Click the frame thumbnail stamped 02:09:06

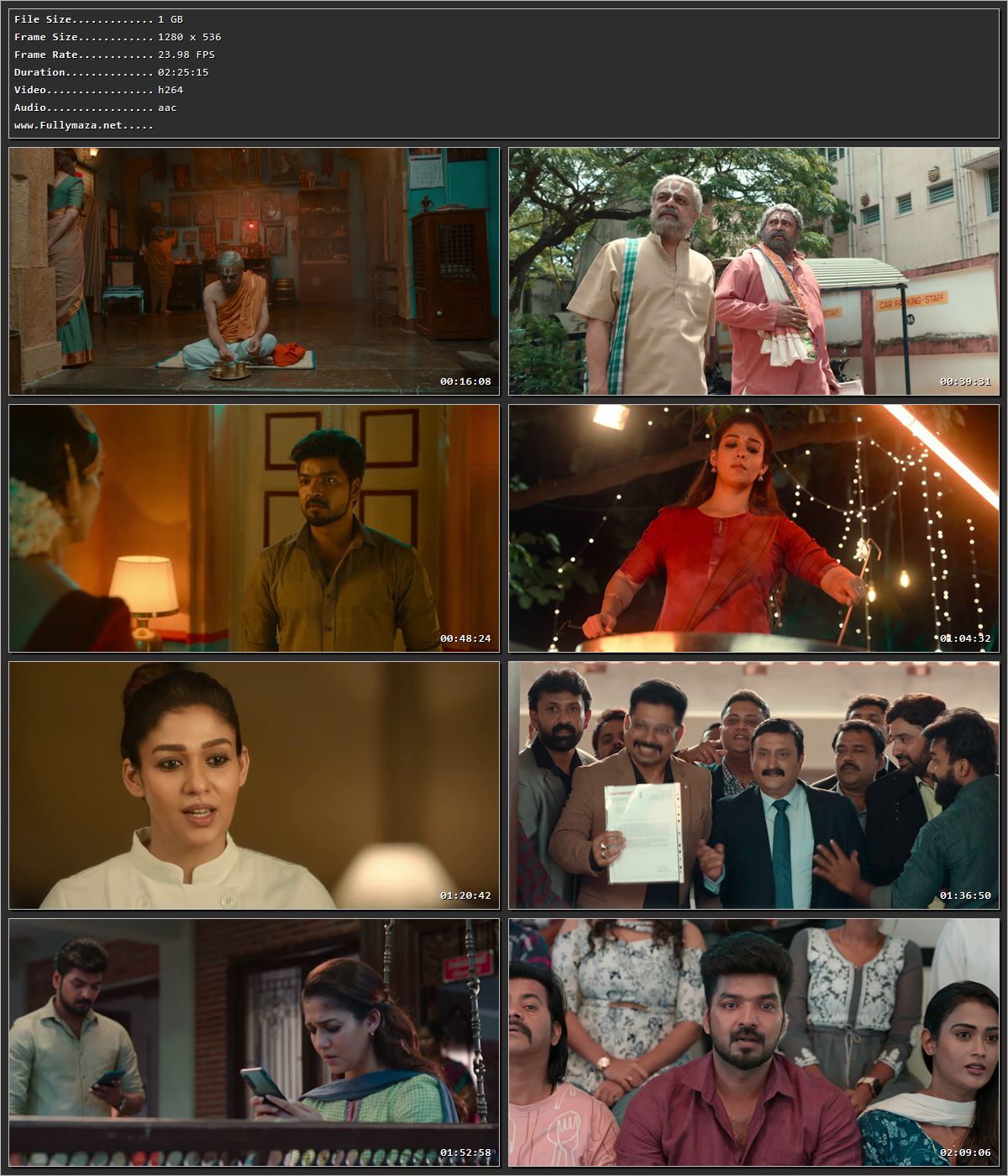pos(754,1042)
